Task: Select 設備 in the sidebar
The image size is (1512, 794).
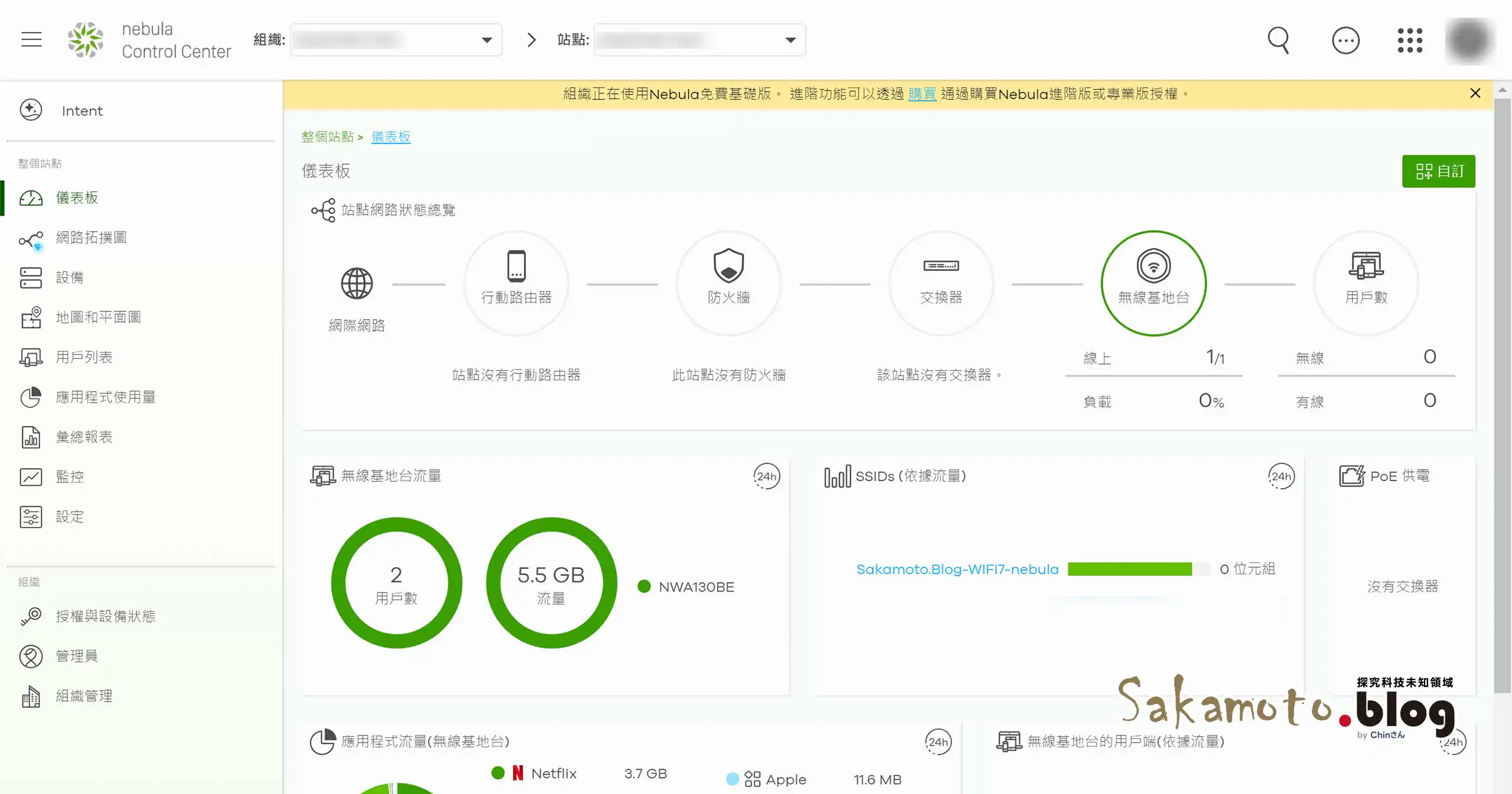Action: pos(70,278)
